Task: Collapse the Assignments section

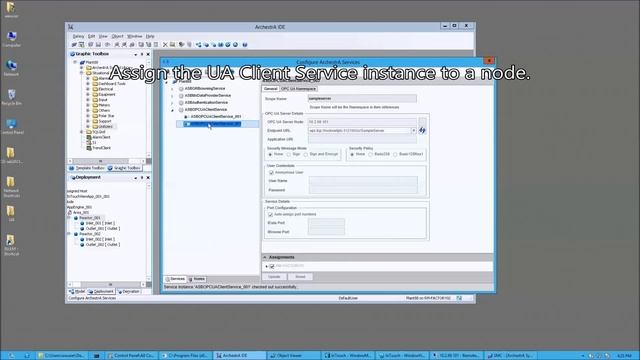Action: point(265,257)
